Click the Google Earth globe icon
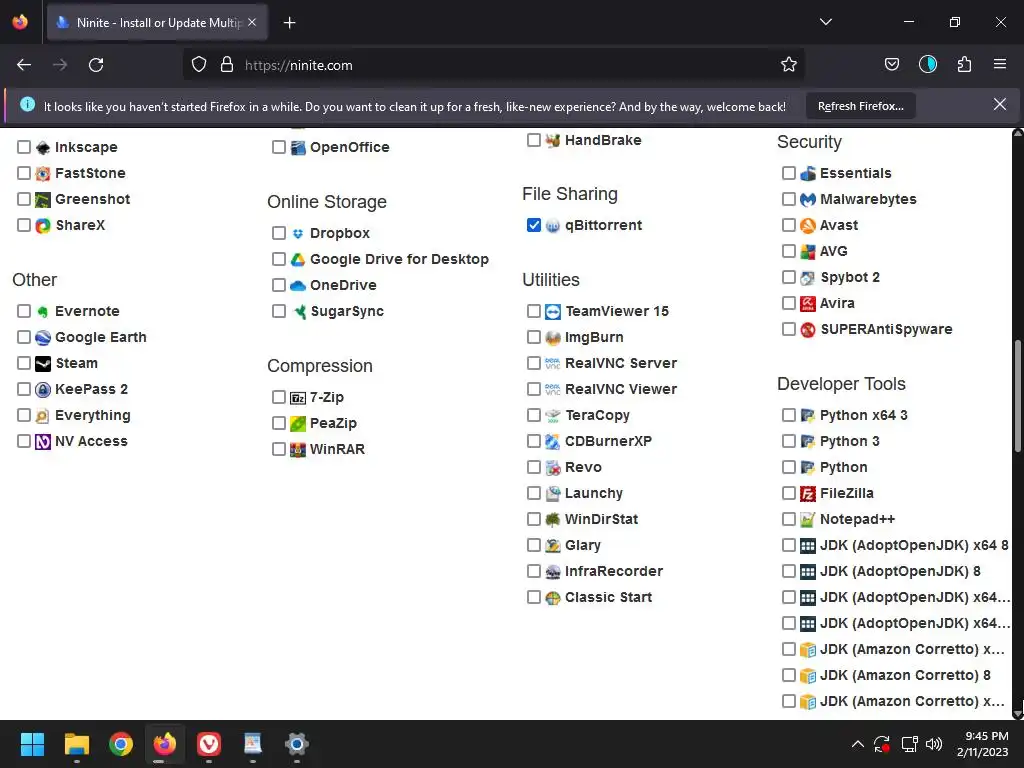Image resolution: width=1024 pixels, height=768 pixels. pyautogui.click(x=43, y=338)
